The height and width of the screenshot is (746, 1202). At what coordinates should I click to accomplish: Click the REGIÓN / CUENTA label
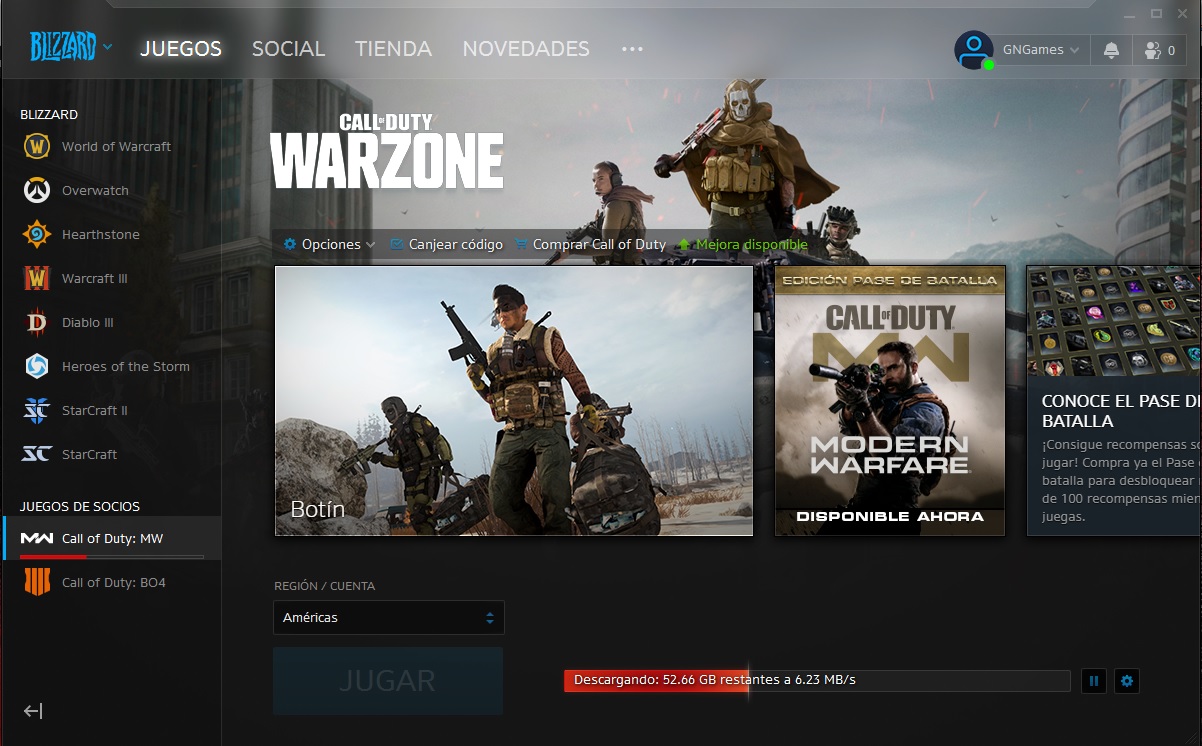click(x=325, y=586)
